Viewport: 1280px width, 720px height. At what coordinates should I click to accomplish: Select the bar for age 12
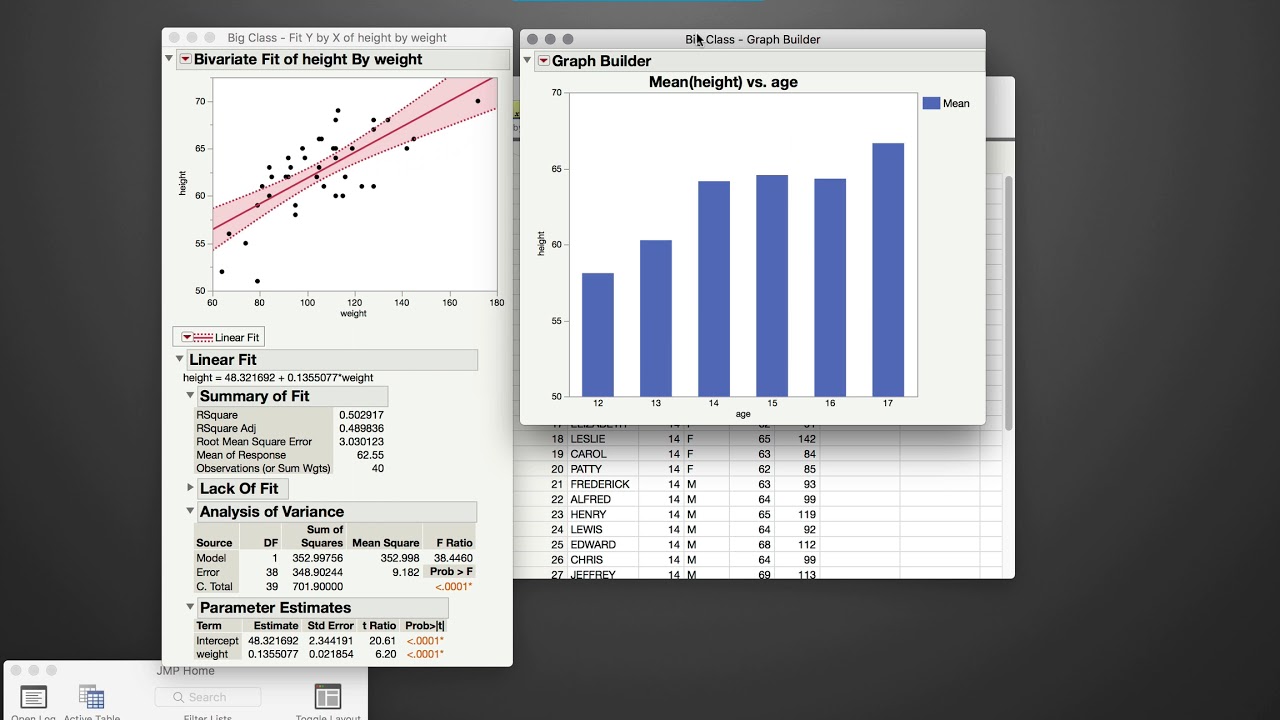click(598, 335)
